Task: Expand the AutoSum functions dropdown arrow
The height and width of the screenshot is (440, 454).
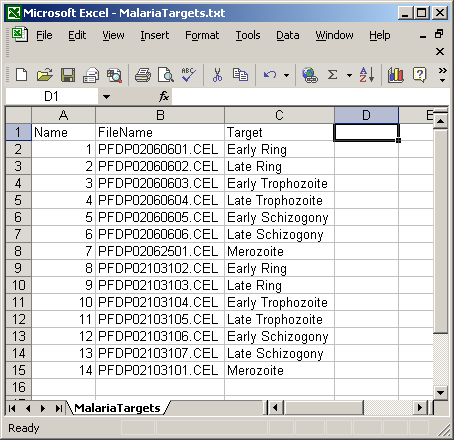Action: pyautogui.click(x=349, y=75)
